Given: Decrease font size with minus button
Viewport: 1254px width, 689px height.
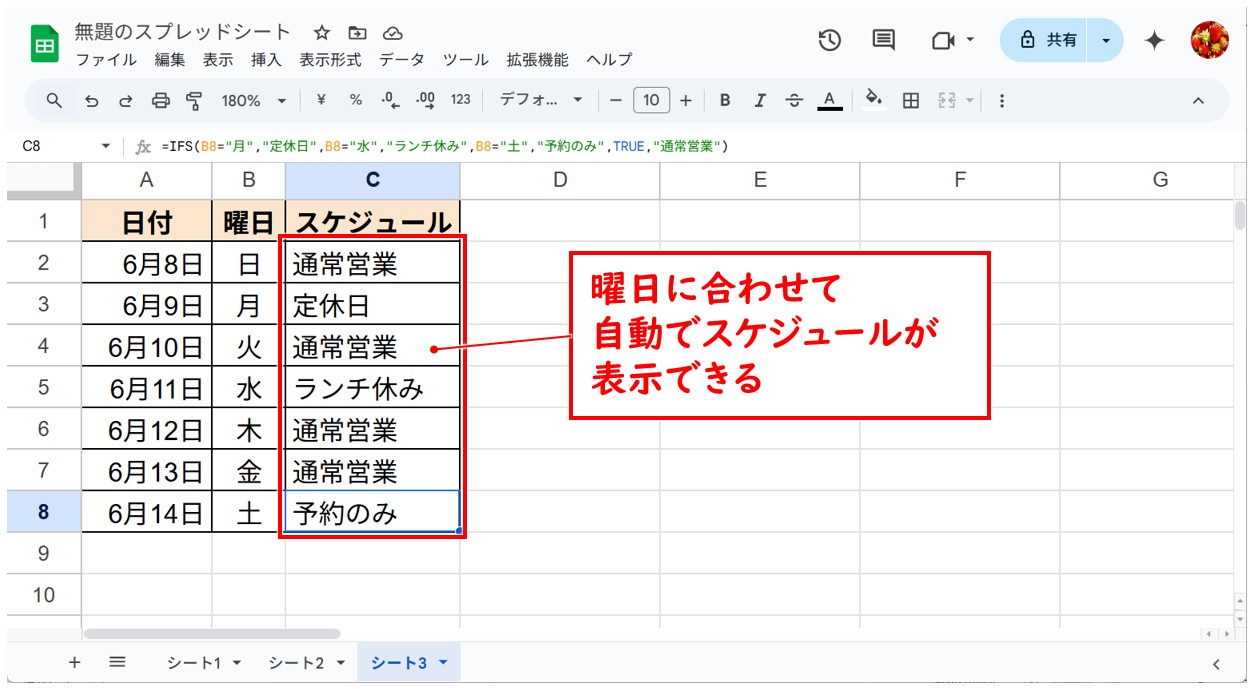Looking at the screenshot, I should [x=616, y=100].
